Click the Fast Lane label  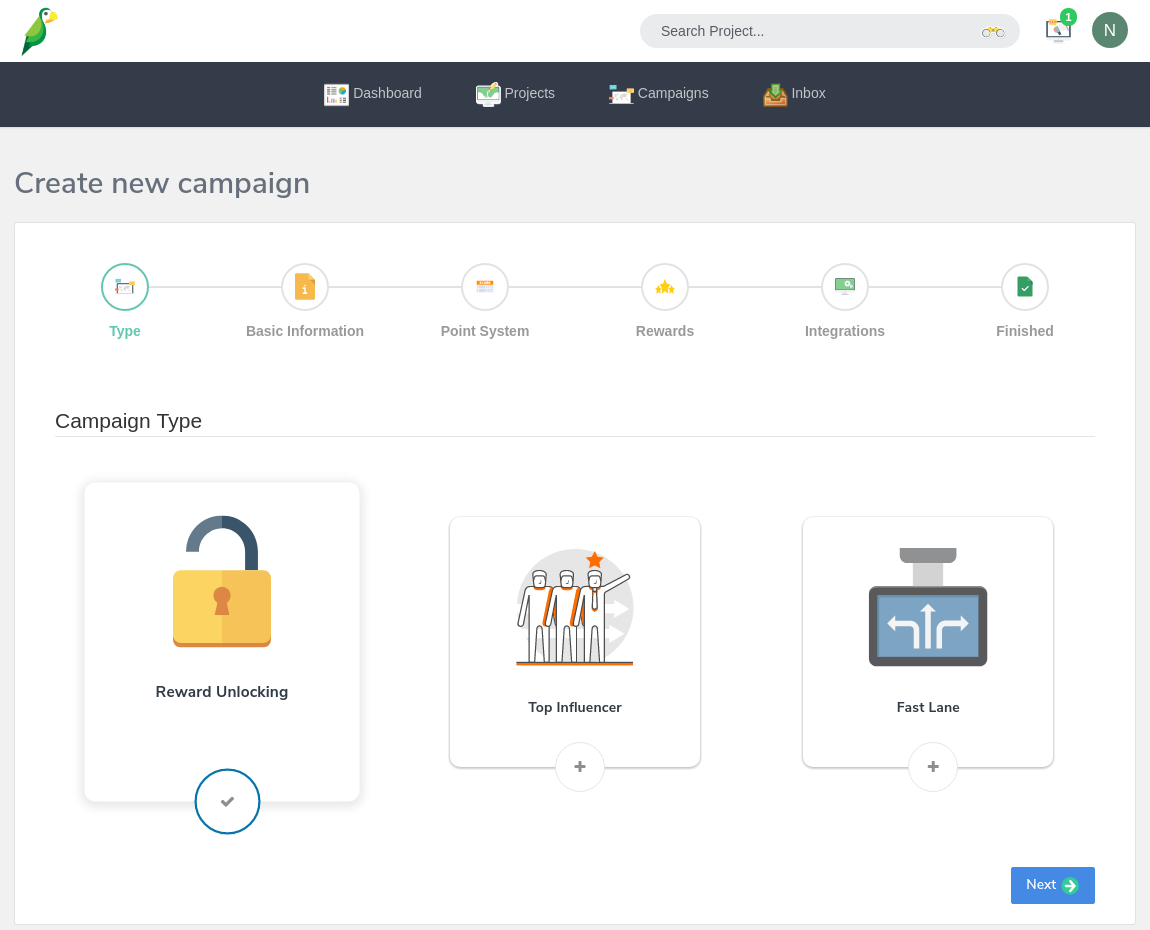point(928,707)
